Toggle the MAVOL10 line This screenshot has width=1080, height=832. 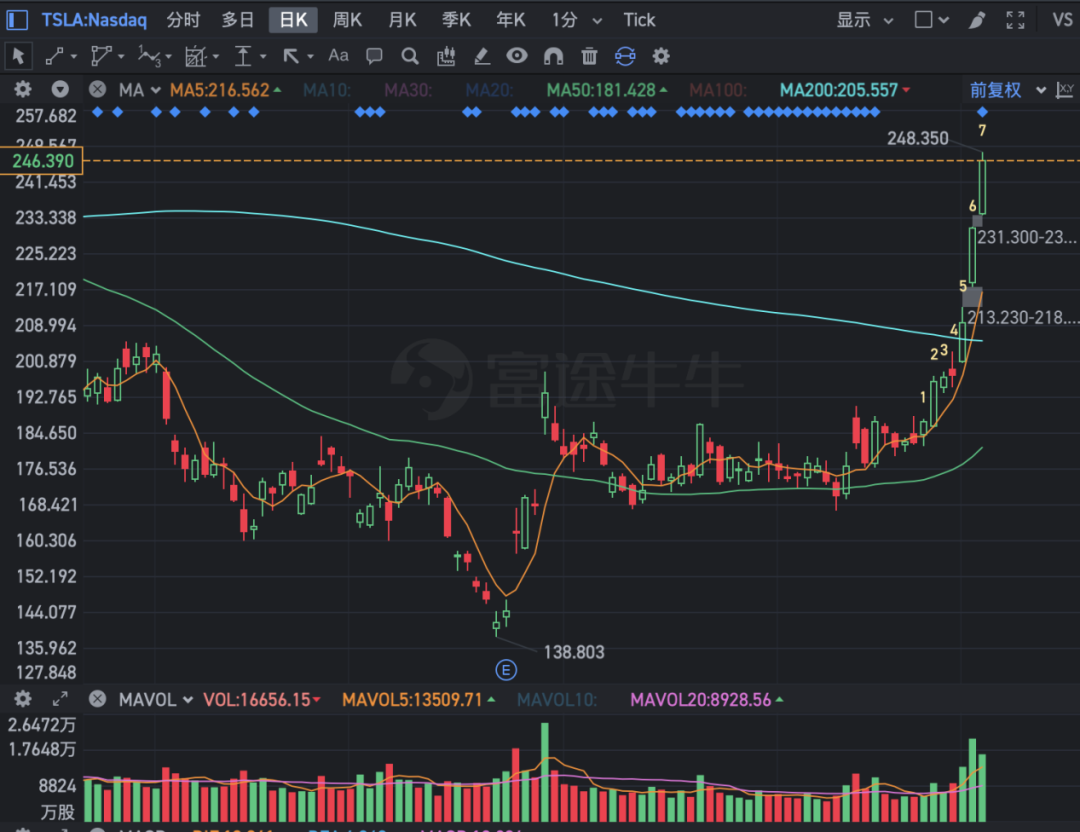coord(557,700)
